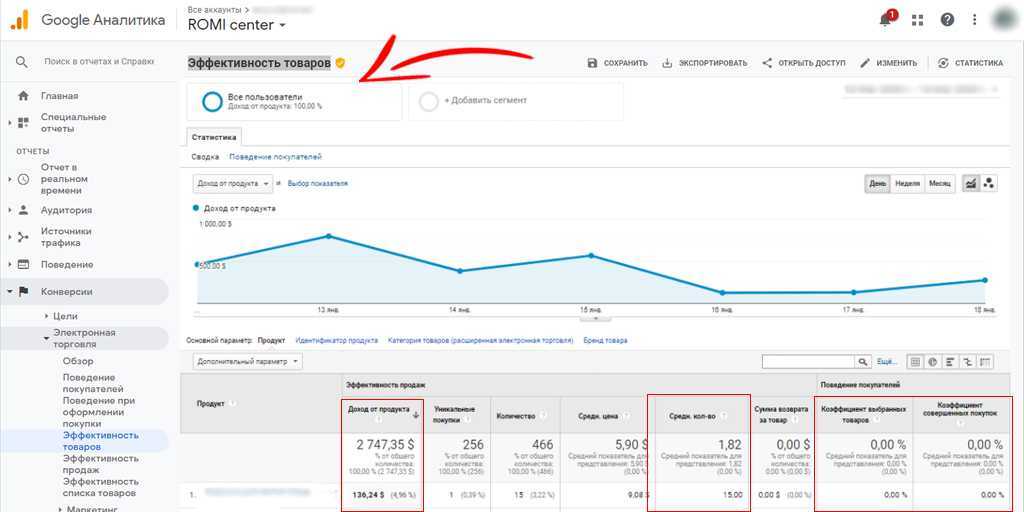Click the table search magnifier button
1024x512 pixels.
click(862, 361)
